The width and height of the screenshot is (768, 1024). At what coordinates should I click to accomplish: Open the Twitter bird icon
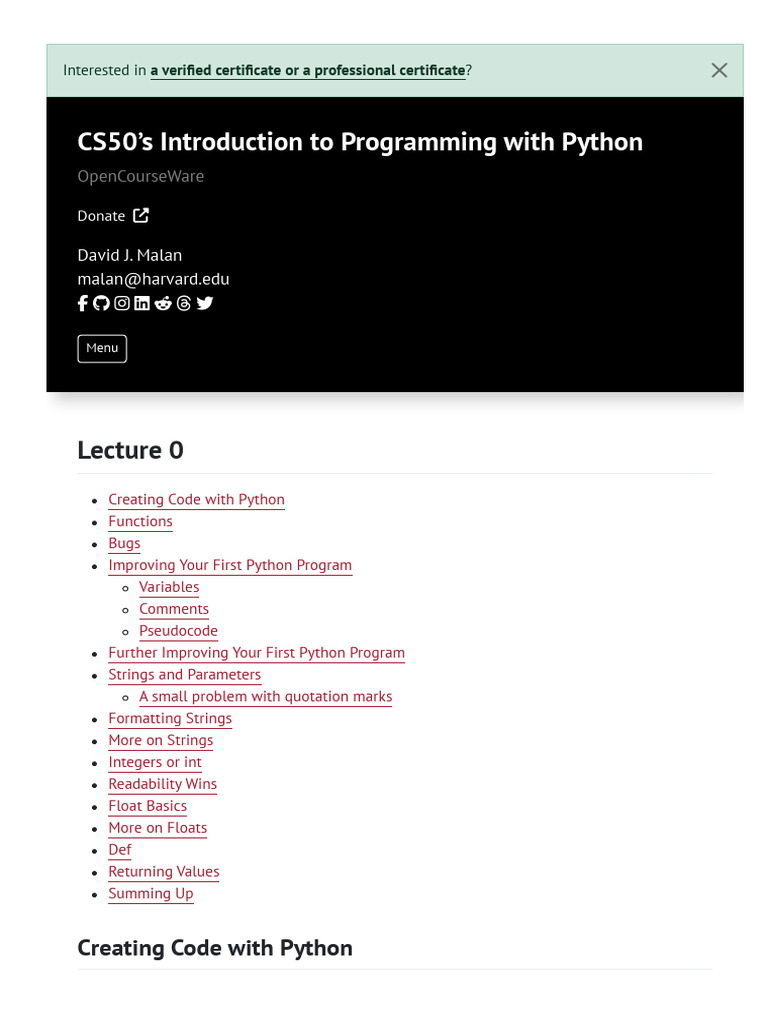pos(205,303)
